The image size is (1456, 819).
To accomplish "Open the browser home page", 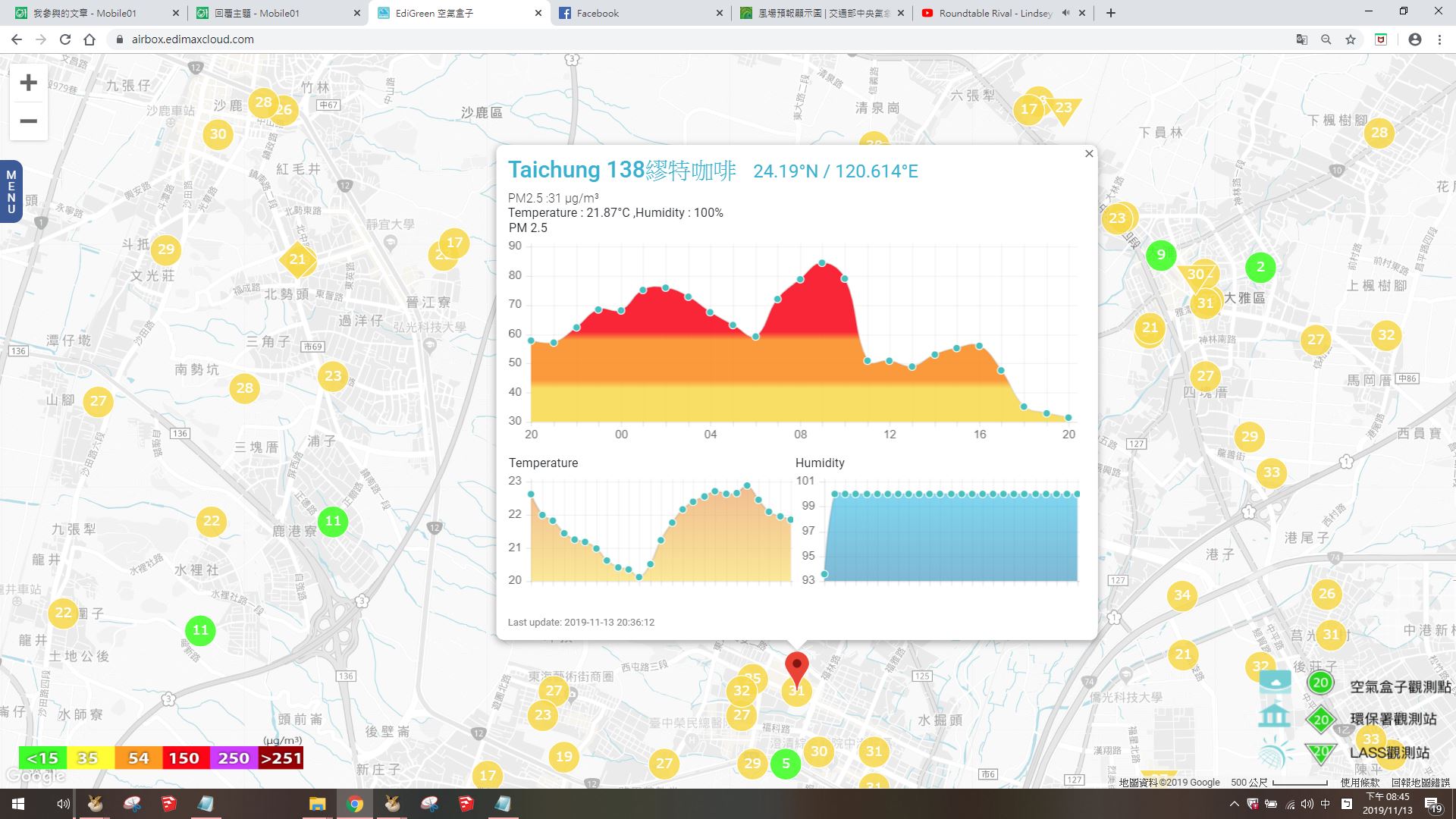I will [x=89, y=39].
